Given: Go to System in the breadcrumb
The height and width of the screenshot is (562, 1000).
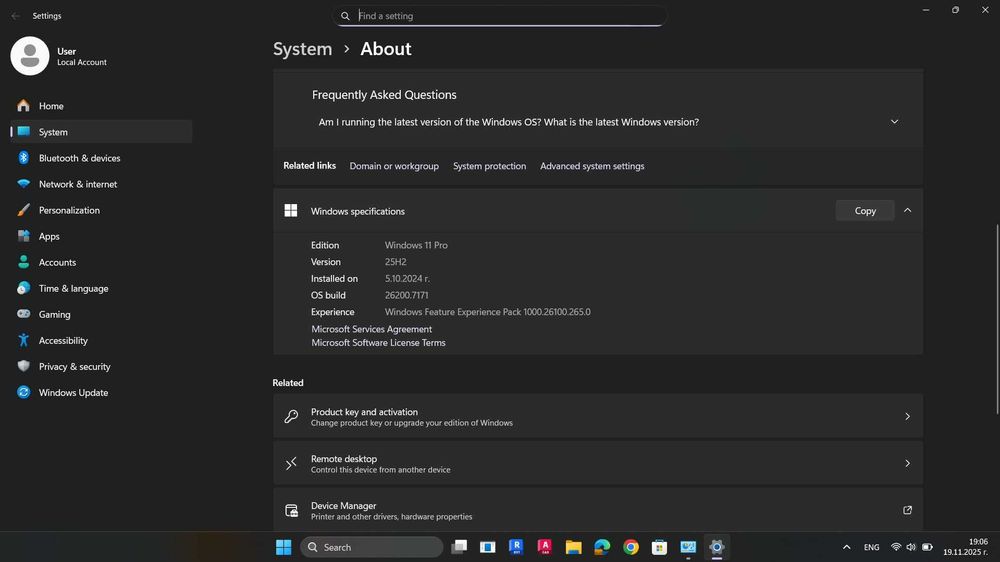Looking at the screenshot, I should pos(302,49).
